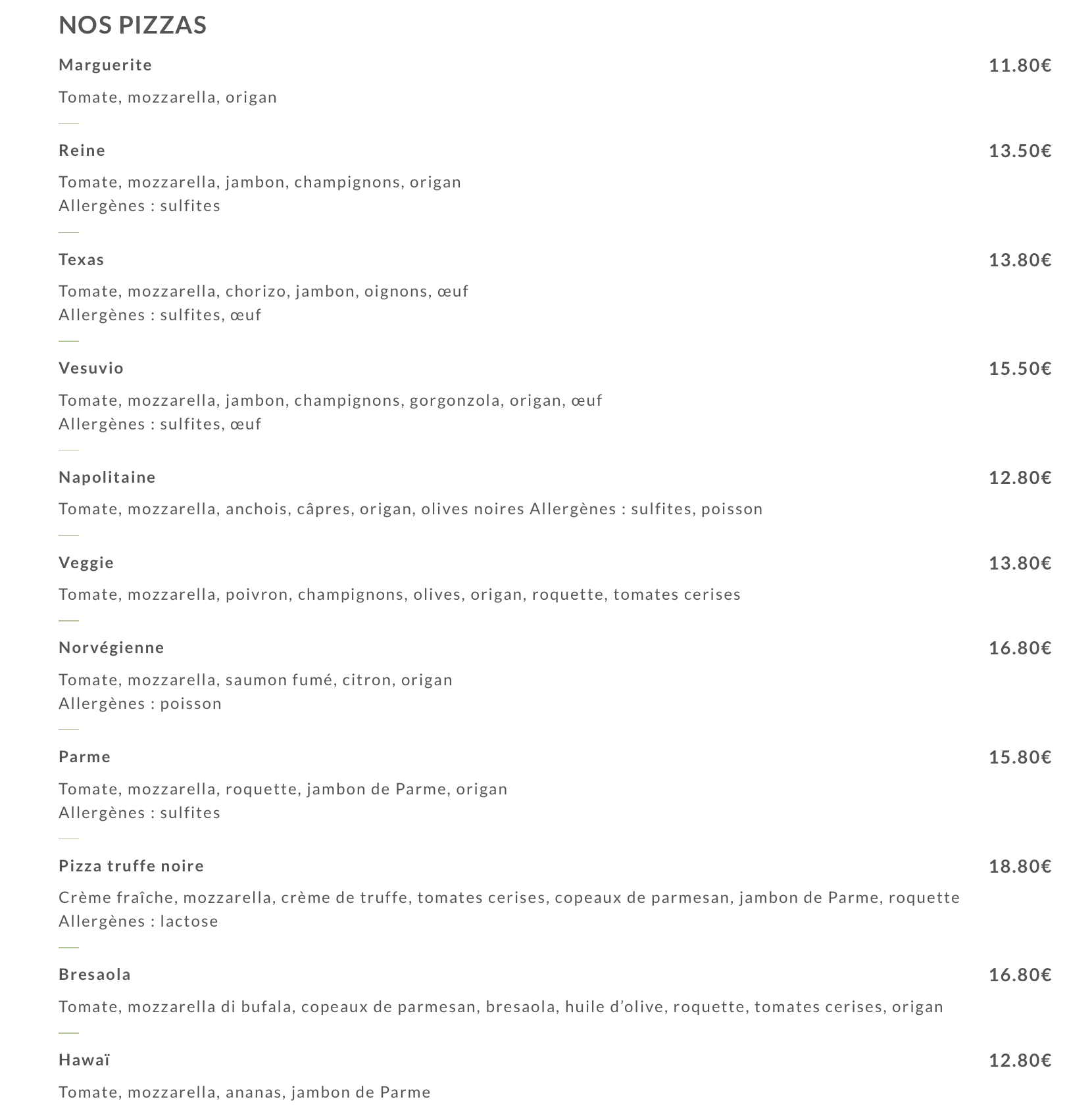Click the 15.80€ Parme price
Viewport: 1092px width, 1118px height.
(x=1020, y=757)
